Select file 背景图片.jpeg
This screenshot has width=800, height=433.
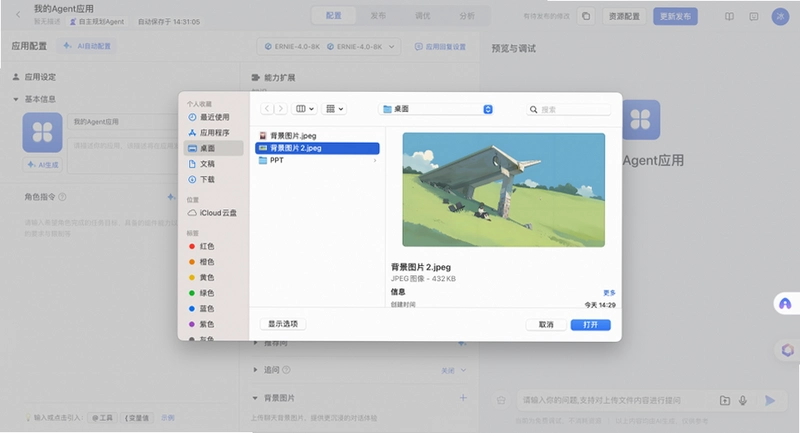coord(317,136)
